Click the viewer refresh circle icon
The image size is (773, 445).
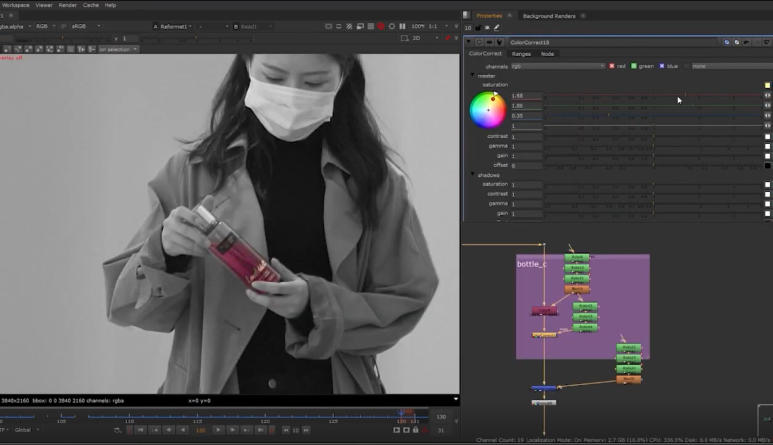click(392, 26)
